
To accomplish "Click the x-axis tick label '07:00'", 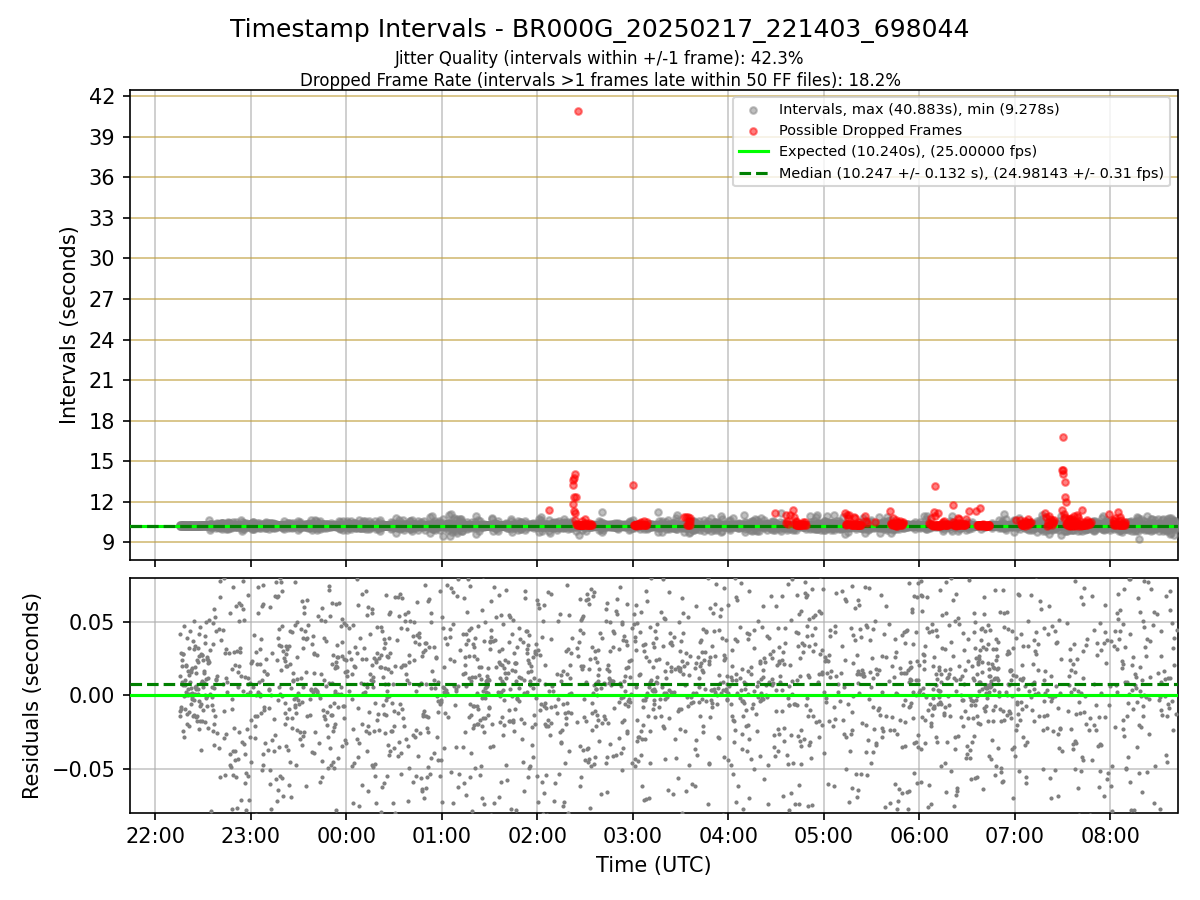I will [x=1014, y=834].
